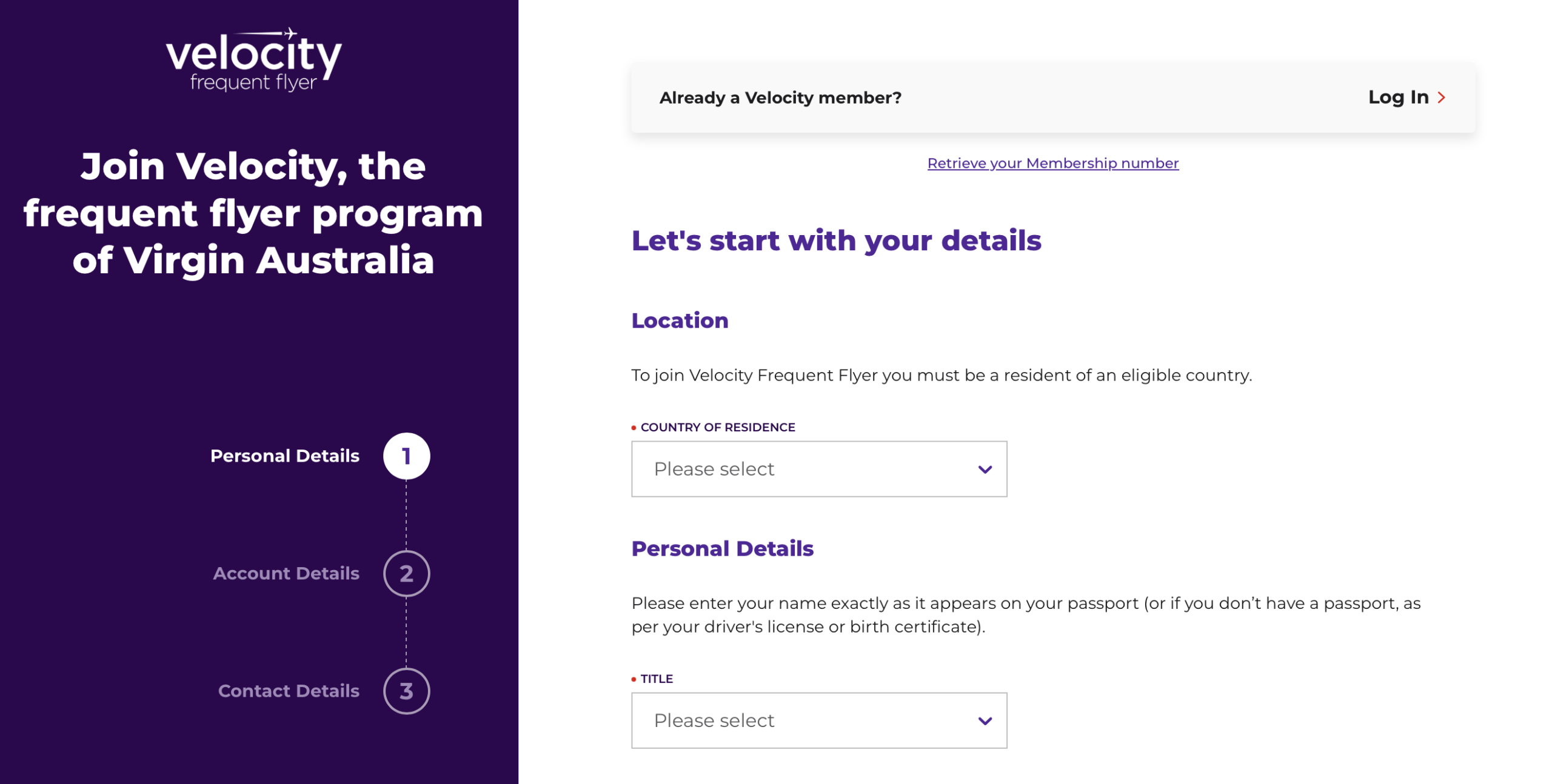1552x784 pixels.
Task: Select the step 1 circle icon
Action: (406, 456)
